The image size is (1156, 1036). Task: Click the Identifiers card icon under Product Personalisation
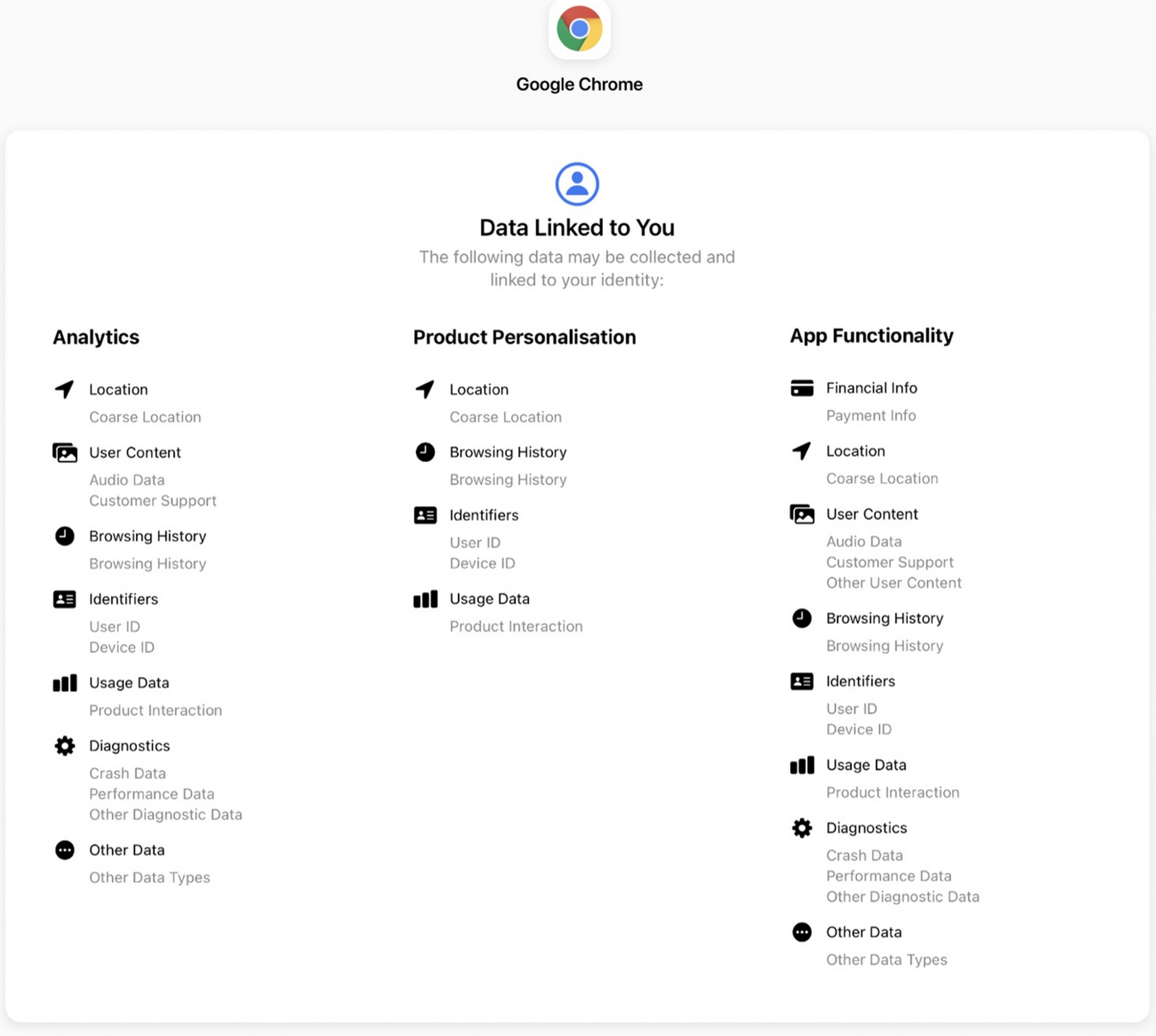coord(425,515)
